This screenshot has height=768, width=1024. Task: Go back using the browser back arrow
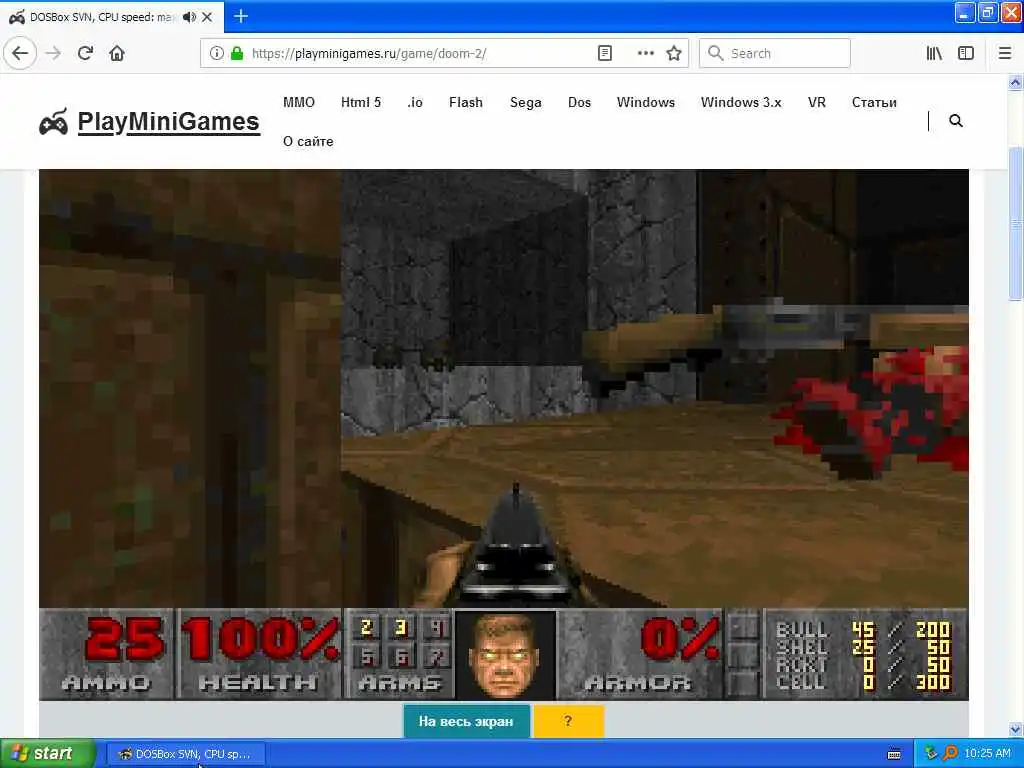coord(20,53)
